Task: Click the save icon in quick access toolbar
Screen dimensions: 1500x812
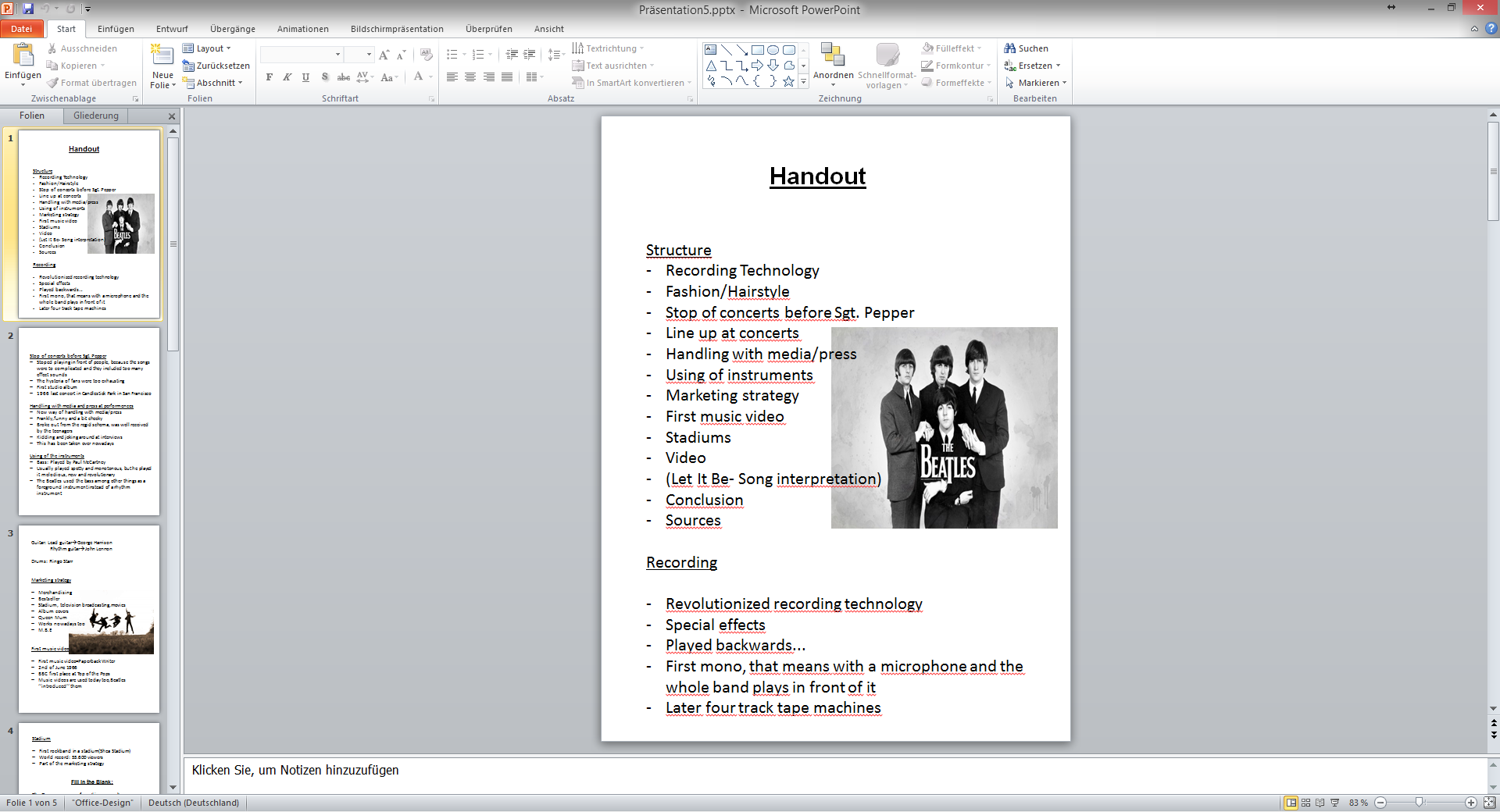Action: coord(28,9)
